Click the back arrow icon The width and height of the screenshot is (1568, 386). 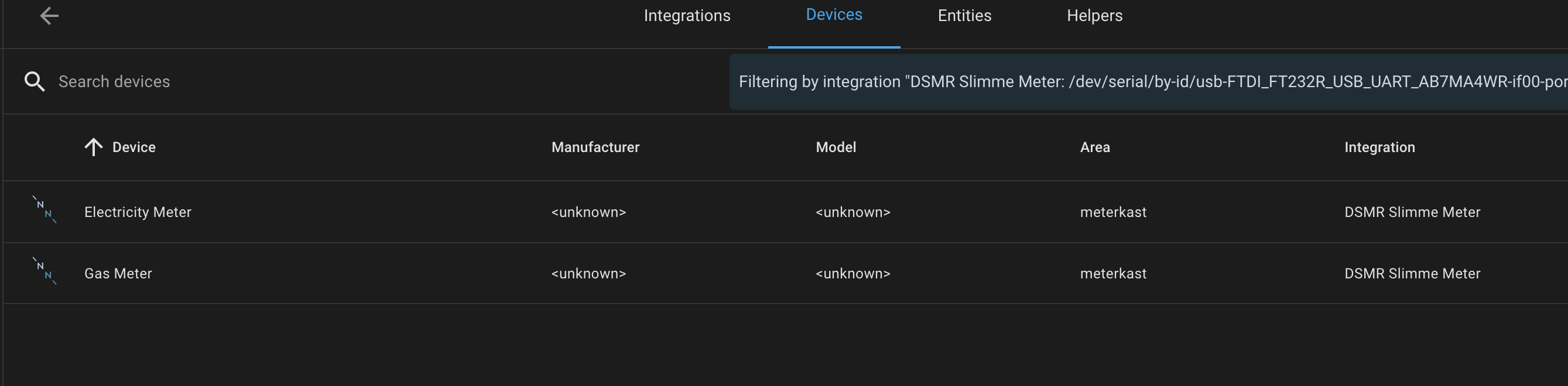pyautogui.click(x=49, y=16)
